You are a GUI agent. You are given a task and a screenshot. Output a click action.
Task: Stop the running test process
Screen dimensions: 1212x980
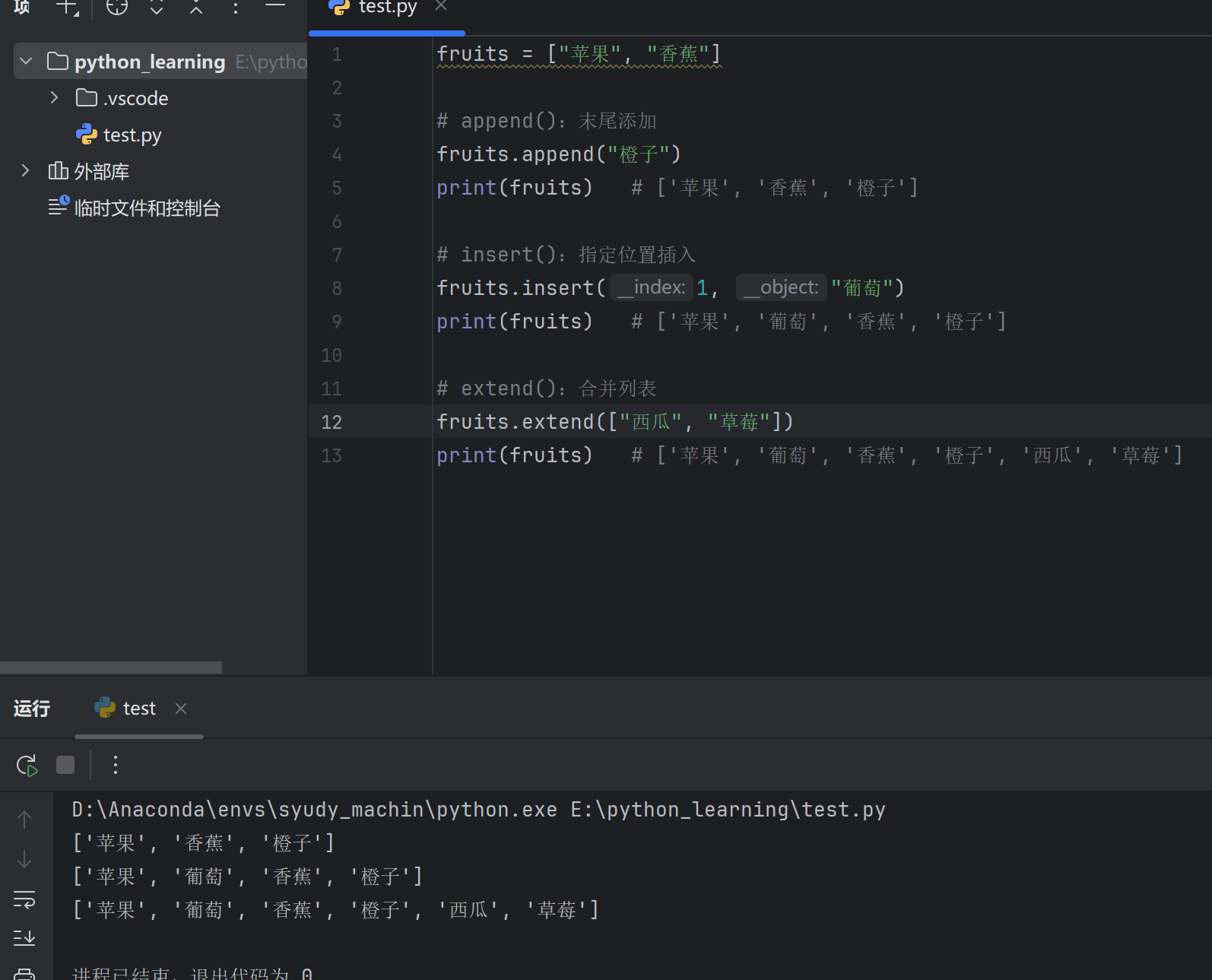pos(65,765)
